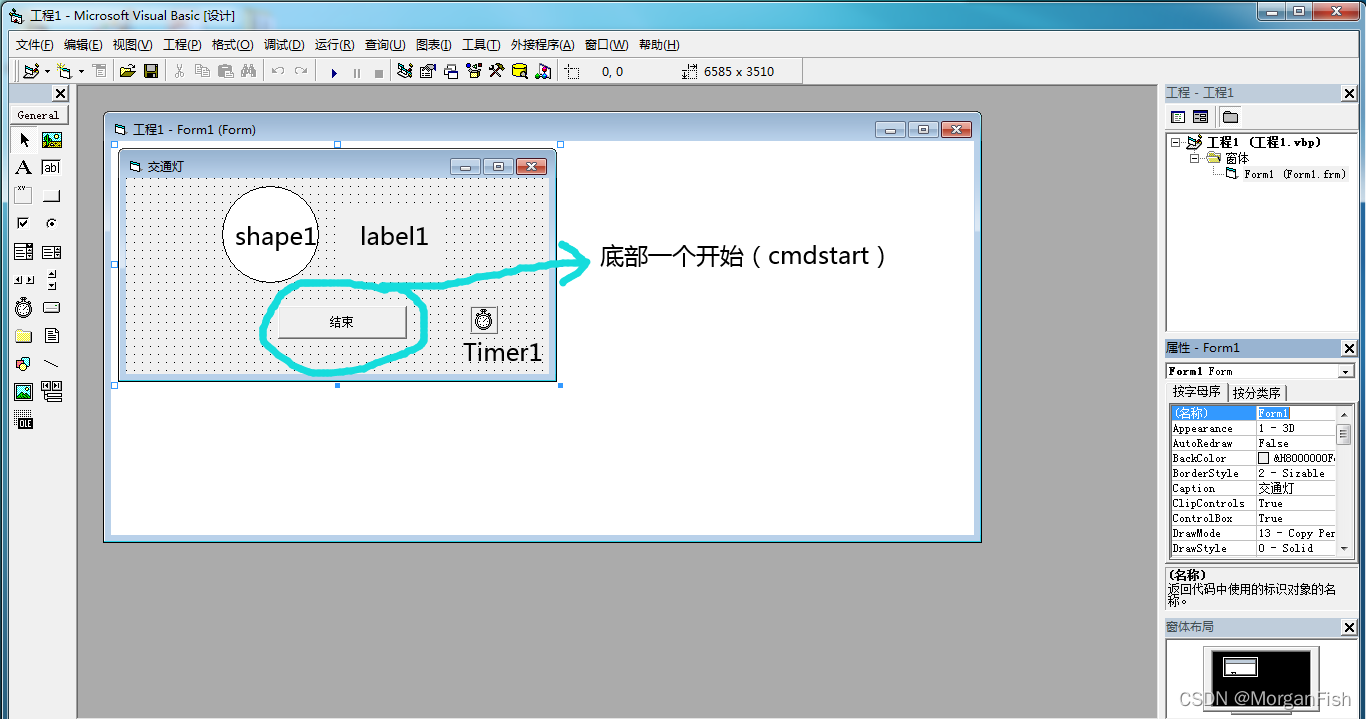
Task: Click Open Project toolbar icon
Action: [128, 71]
